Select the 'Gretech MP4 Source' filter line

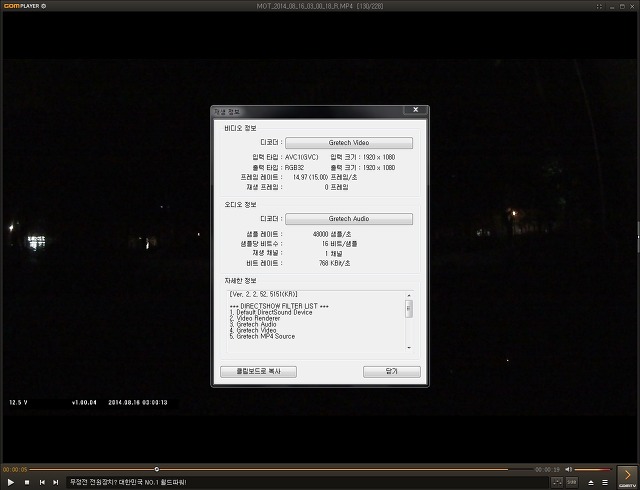tap(262, 336)
